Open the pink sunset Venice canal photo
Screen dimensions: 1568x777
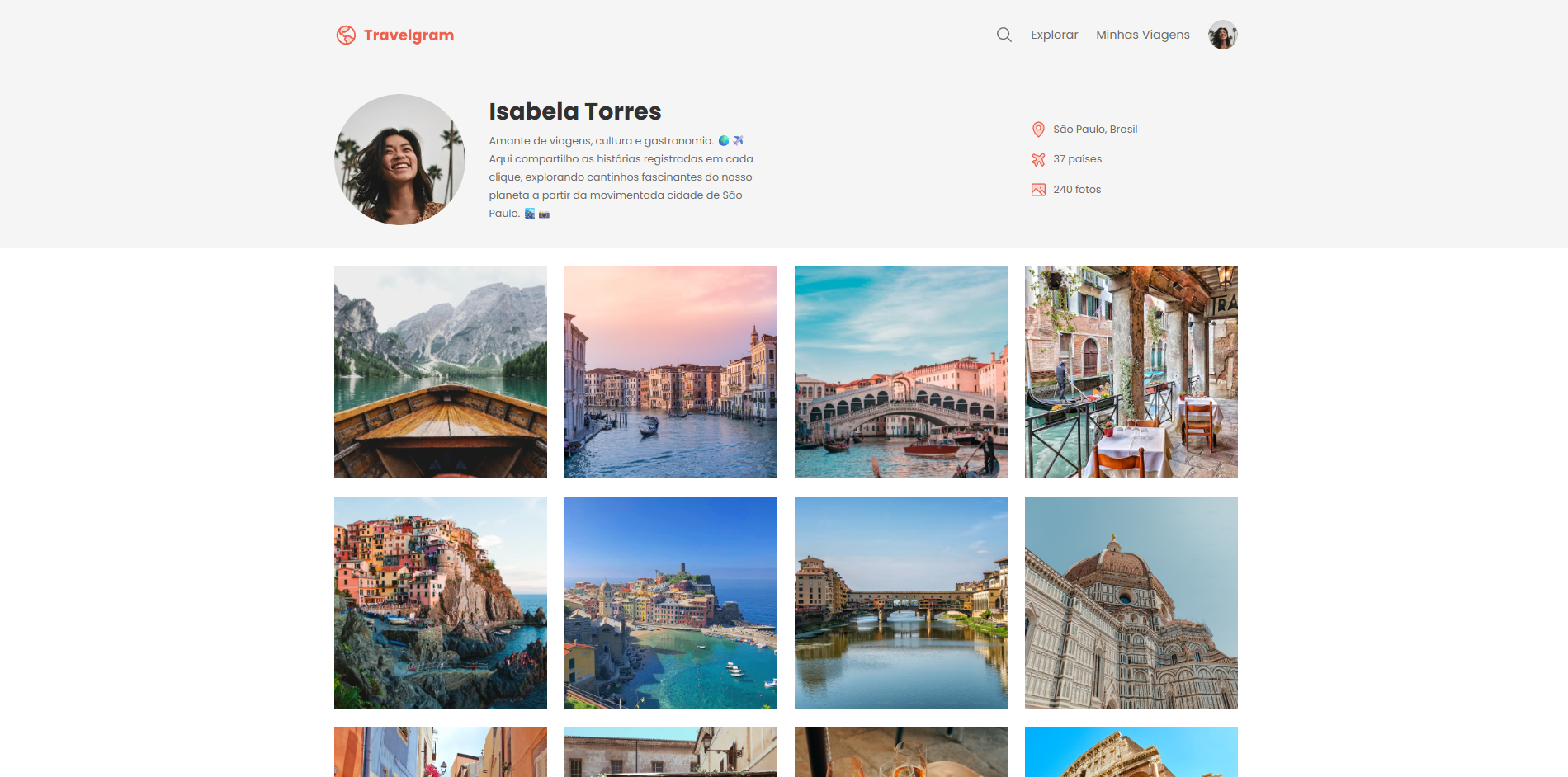671,372
